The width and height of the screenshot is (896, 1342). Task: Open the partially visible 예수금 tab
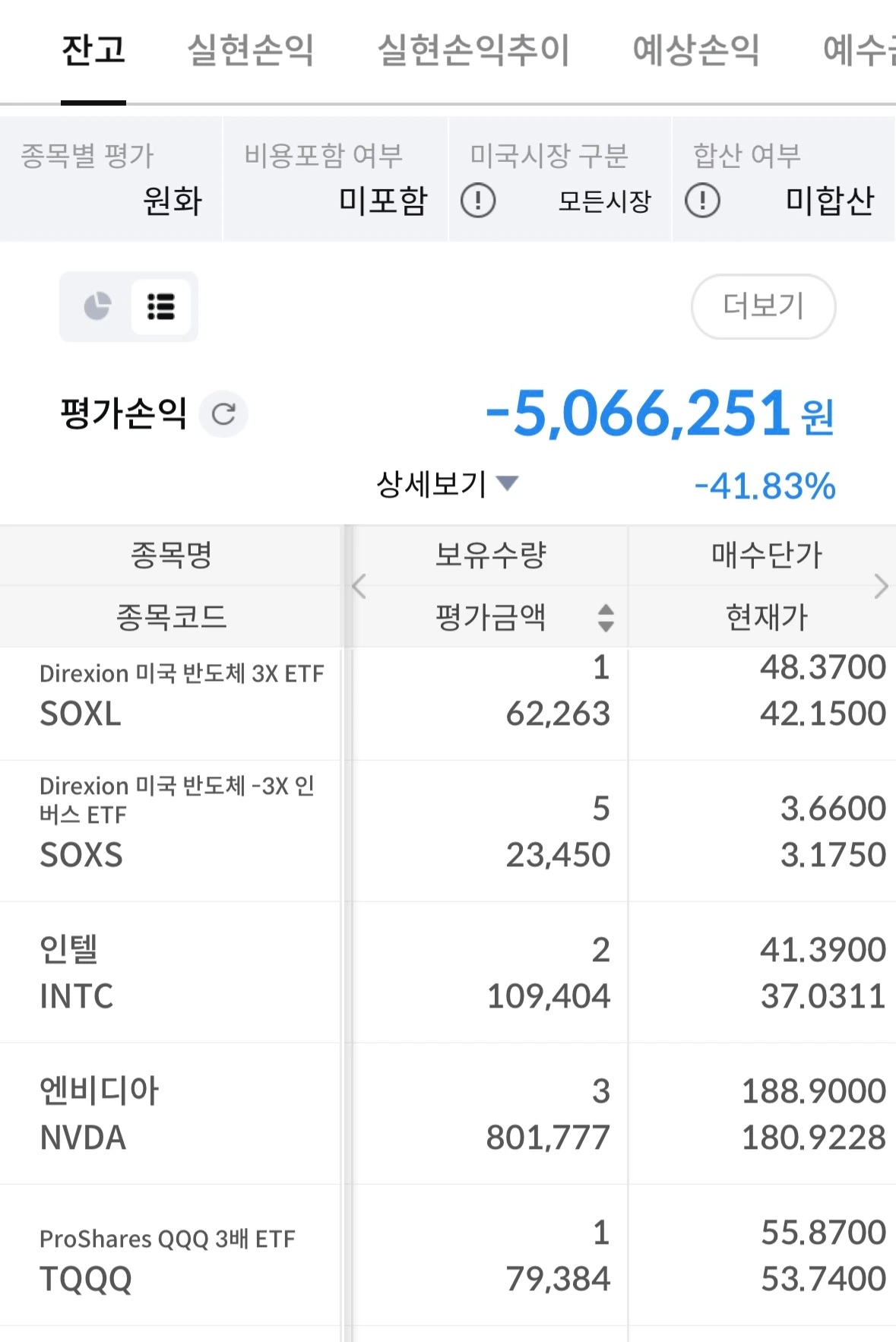[860, 50]
